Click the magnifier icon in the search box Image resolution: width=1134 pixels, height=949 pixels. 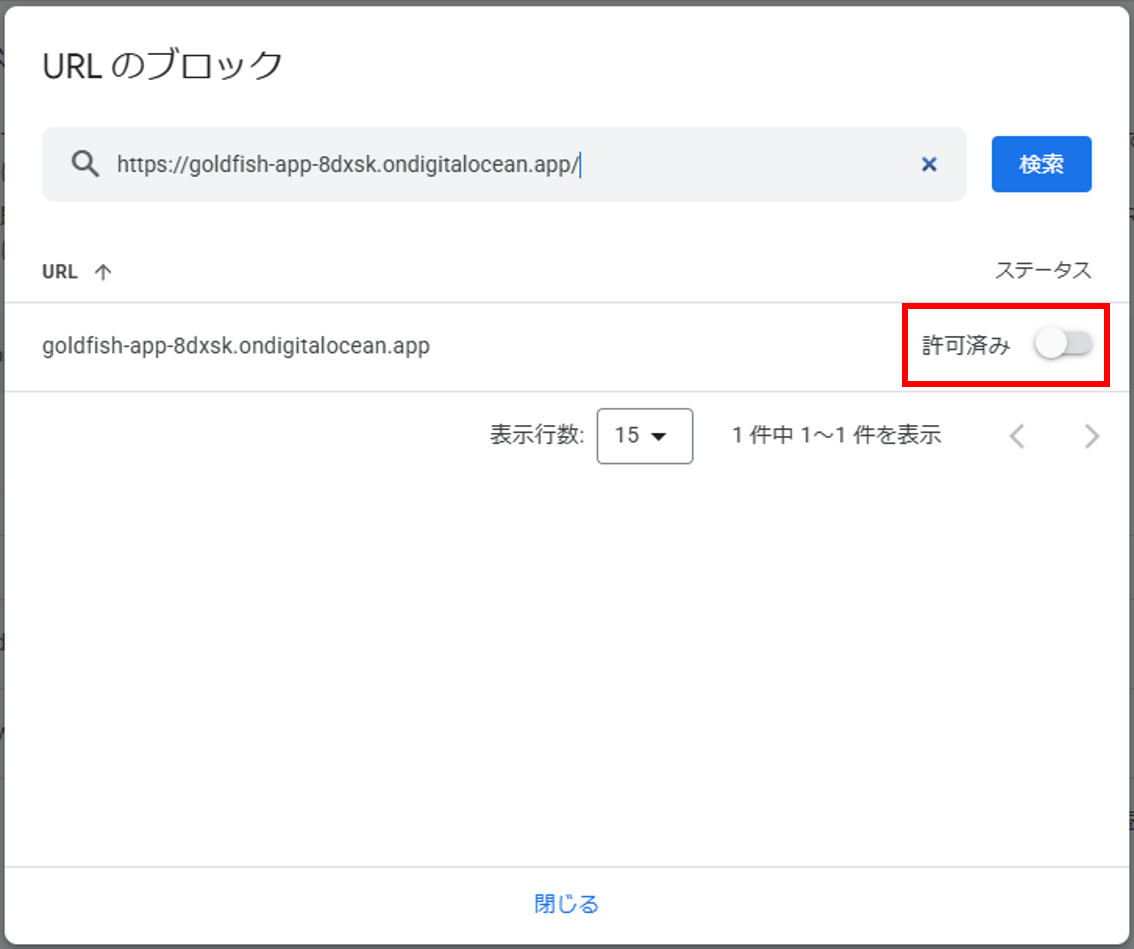[x=86, y=164]
